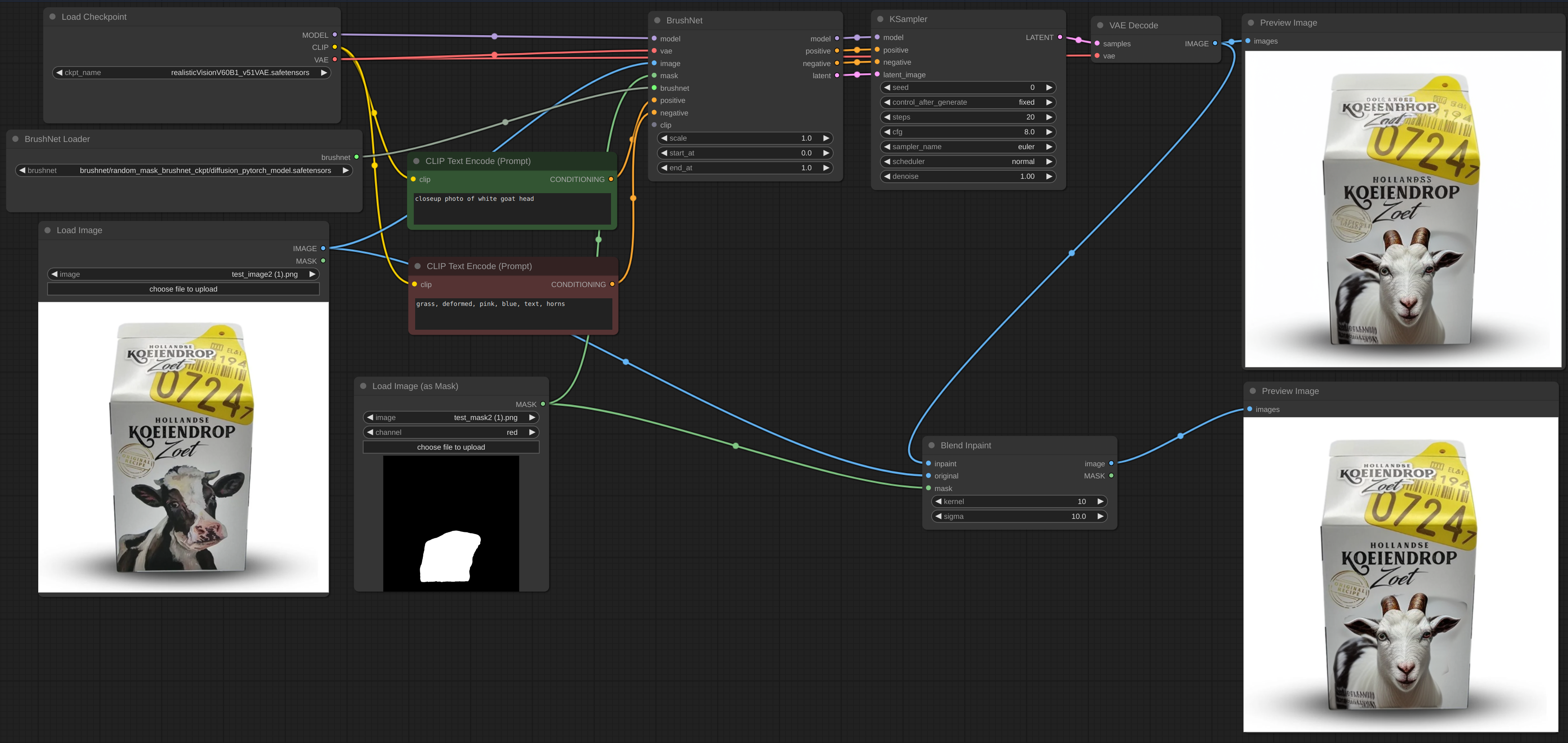Image resolution: width=1568 pixels, height=743 pixels.
Task: Decrease the cfg value with its left arrow
Action: click(888, 132)
